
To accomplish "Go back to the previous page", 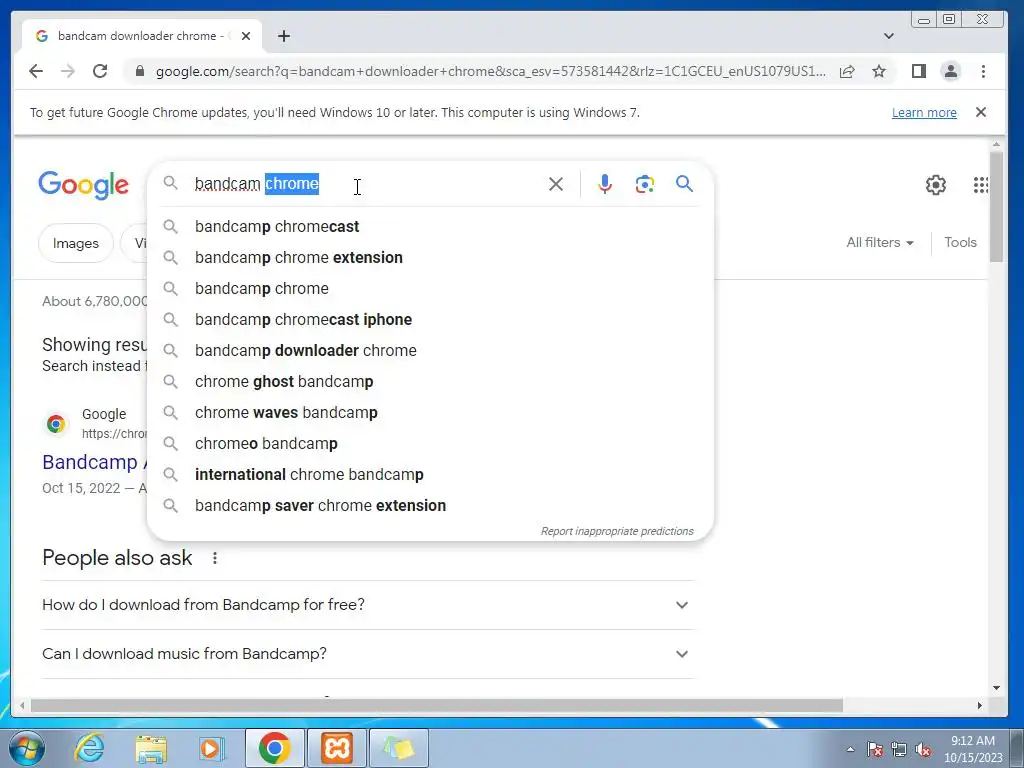I will [x=36, y=71].
